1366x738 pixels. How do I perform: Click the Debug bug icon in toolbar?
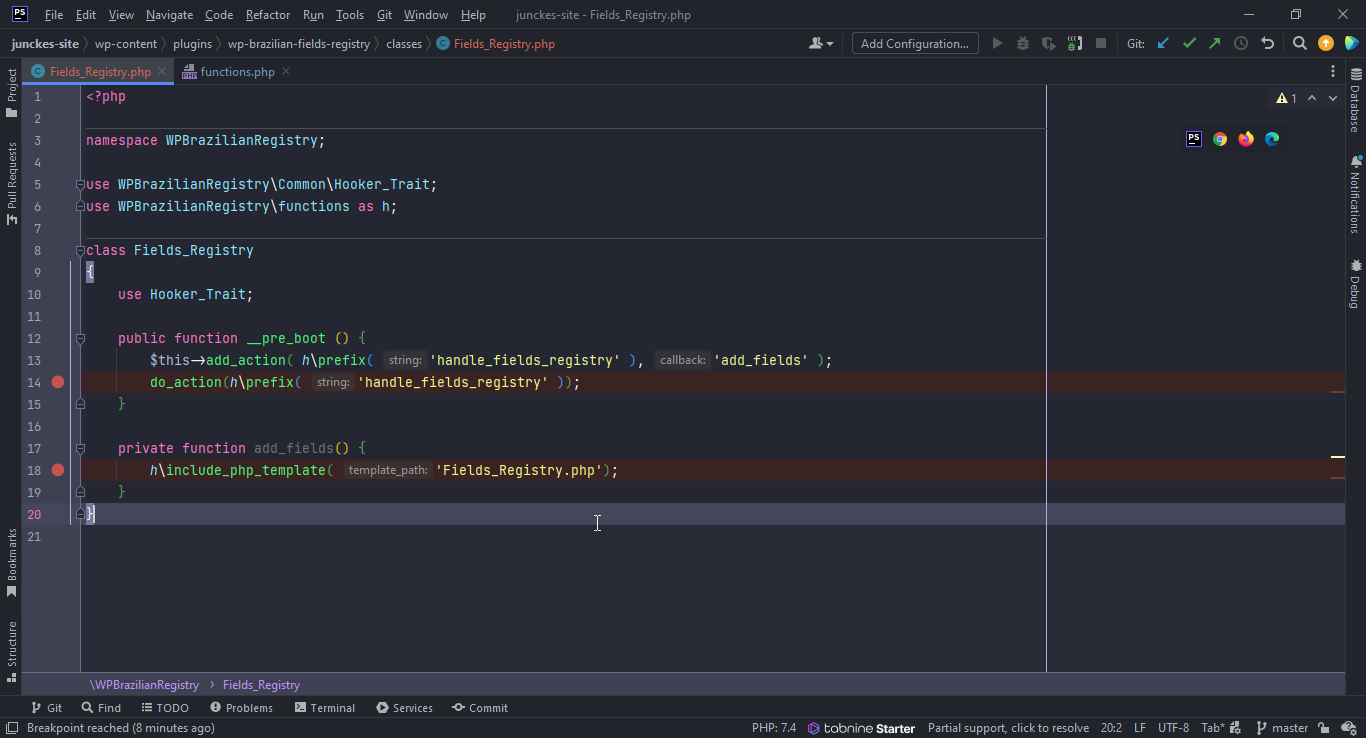tap(1022, 43)
